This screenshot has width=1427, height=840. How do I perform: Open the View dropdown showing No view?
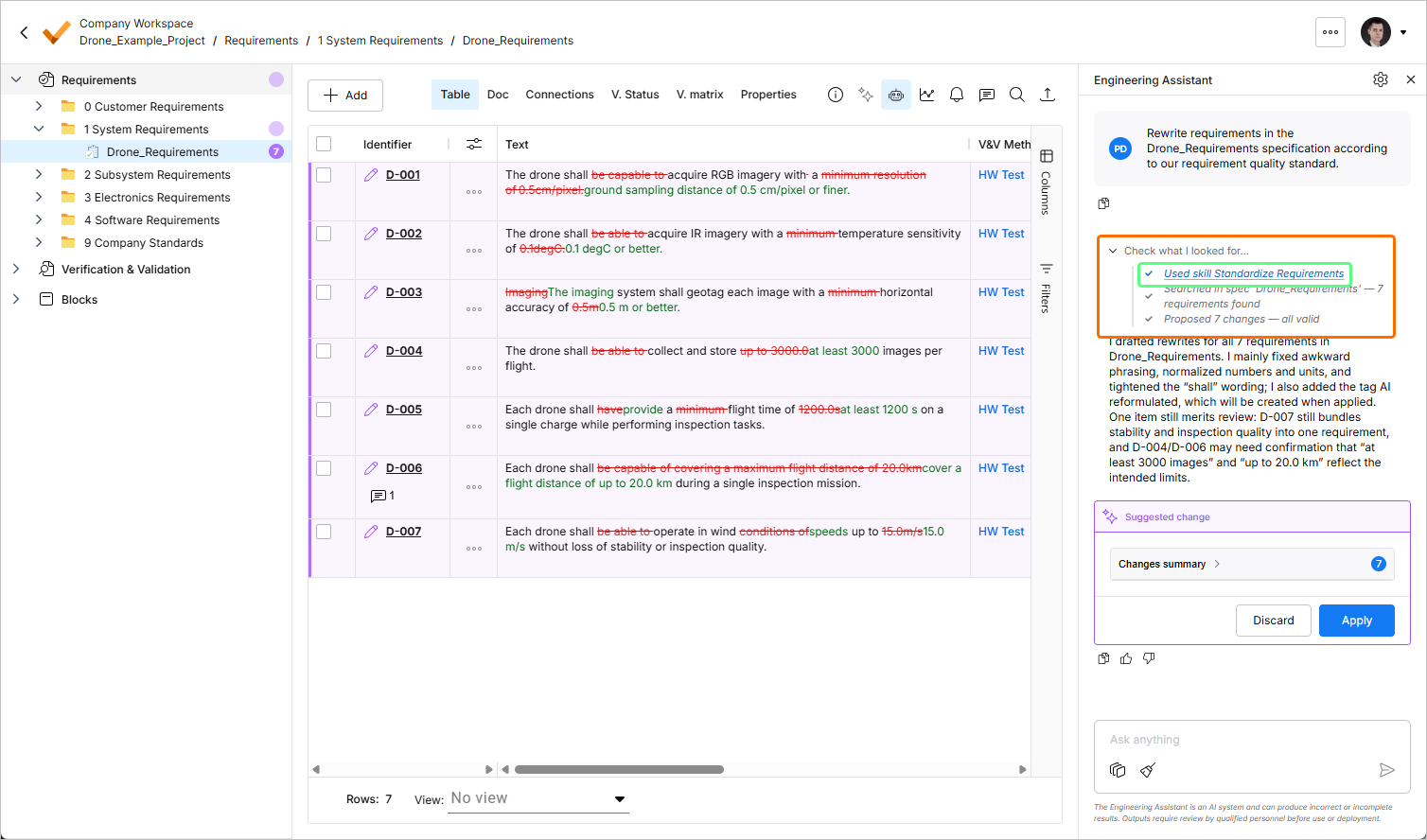coord(538,798)
